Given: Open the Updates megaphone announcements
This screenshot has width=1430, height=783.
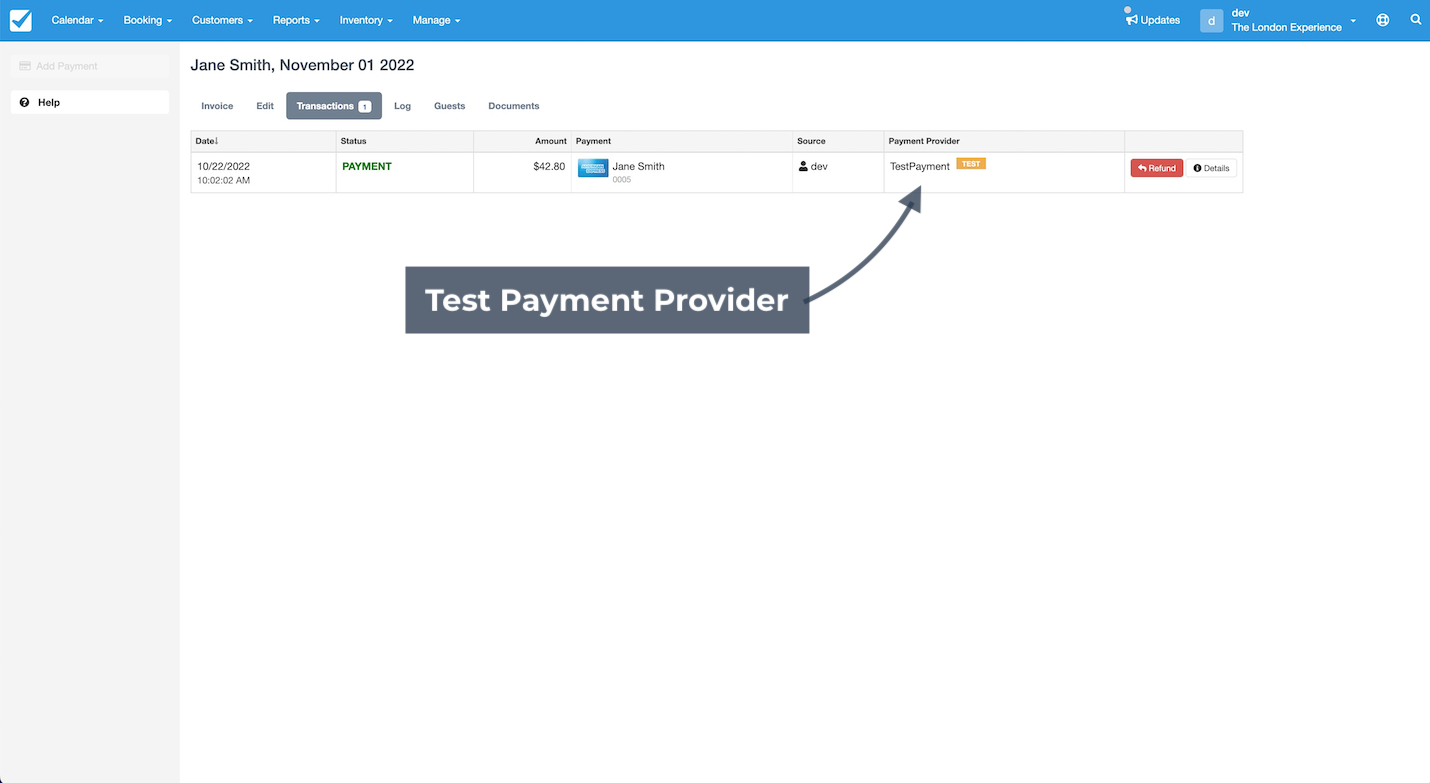Looking at the screenshot, I should pyautogui.click(x=1153, y=20).
